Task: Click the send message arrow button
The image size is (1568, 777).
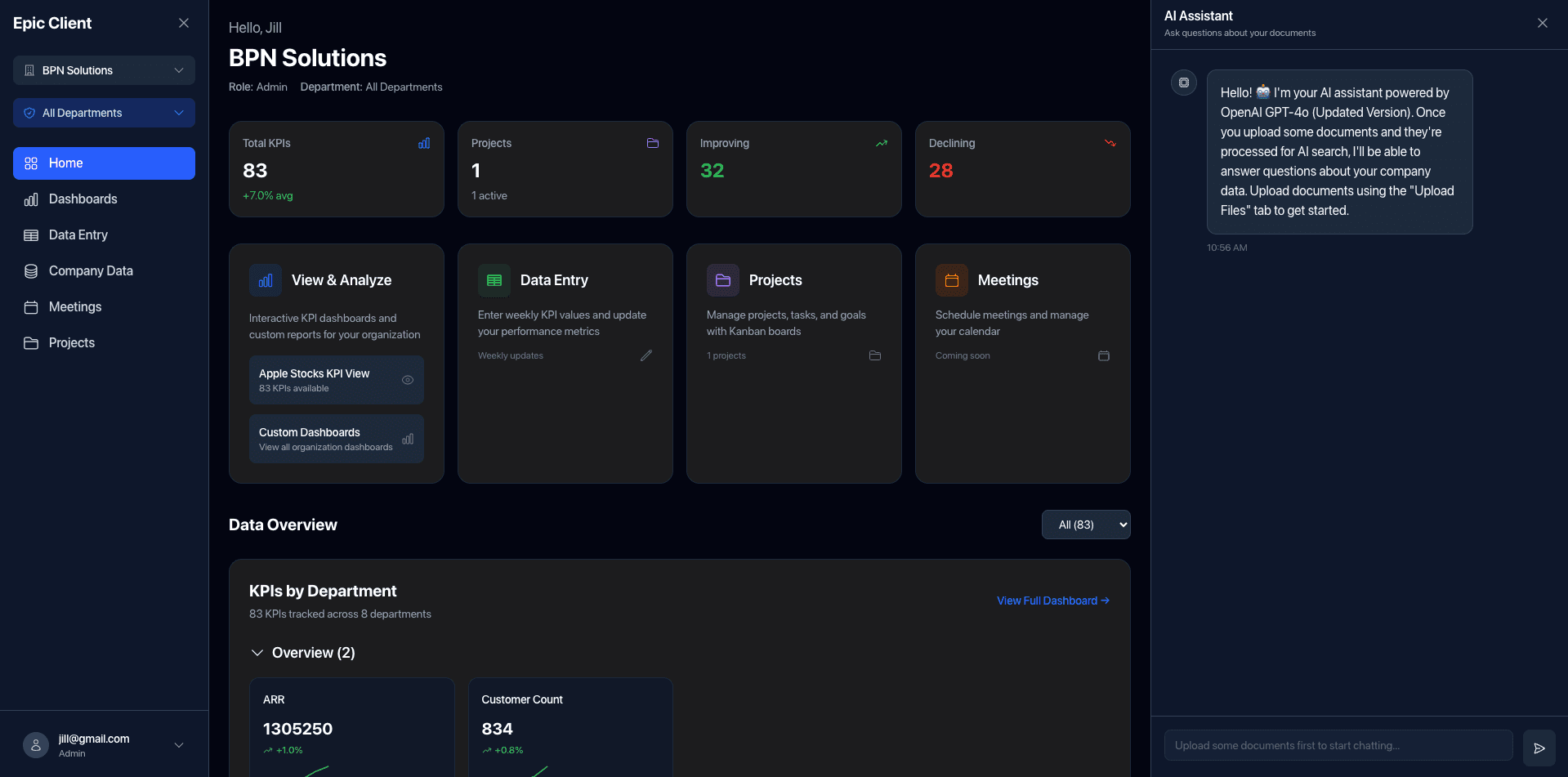Action: click(x=1539, y=745)
